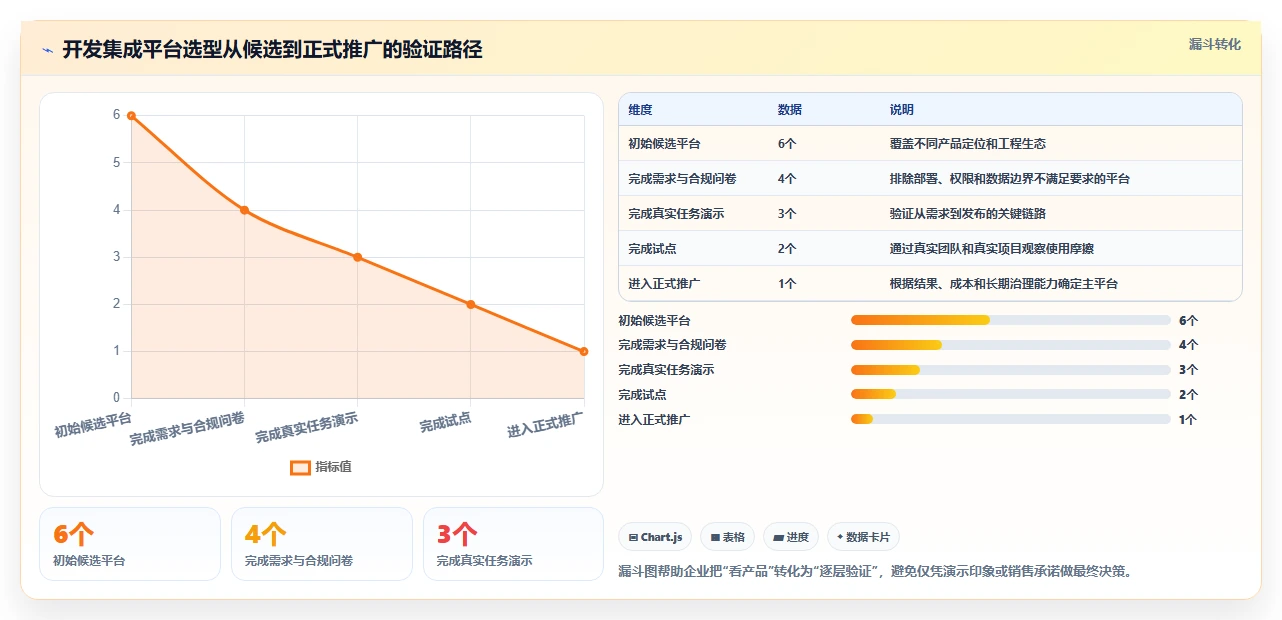
Task: Click the 6个 初始候选平台 data card
Action: click(x=130, y=544)
